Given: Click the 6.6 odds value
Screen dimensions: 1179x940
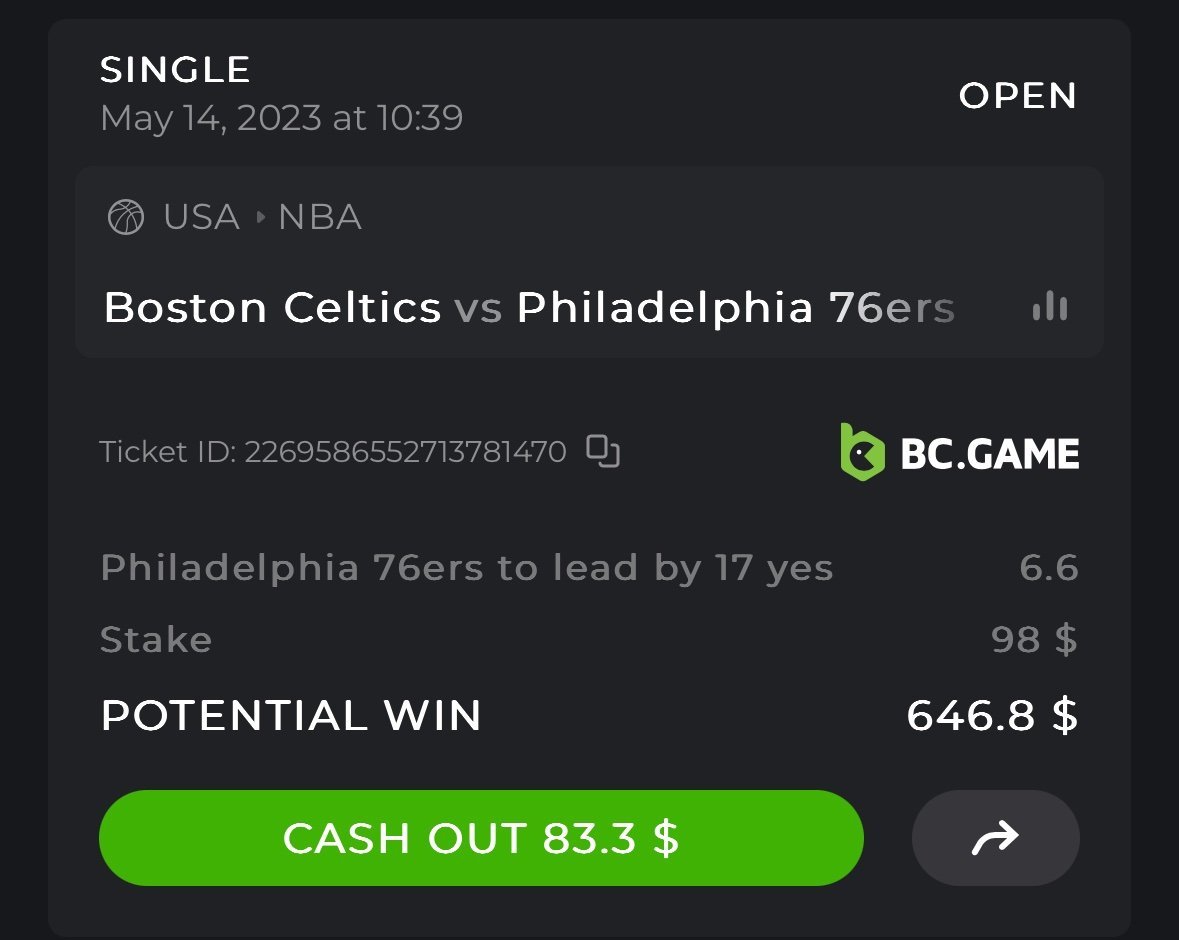Looking at the screenshot, I should point(1048,568).
